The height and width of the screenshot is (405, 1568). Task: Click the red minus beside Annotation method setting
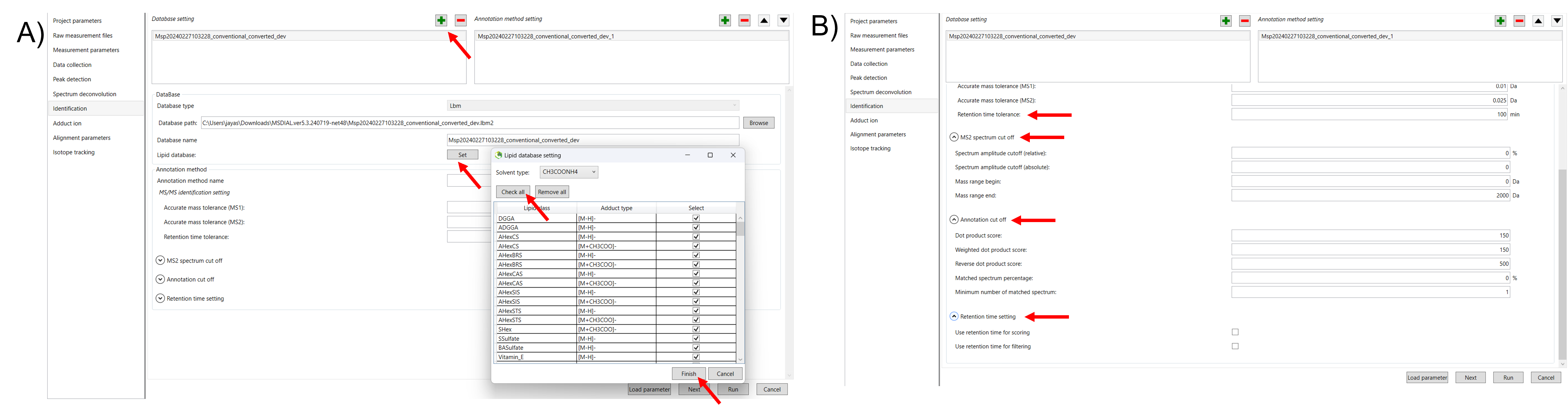click(744, 20)
